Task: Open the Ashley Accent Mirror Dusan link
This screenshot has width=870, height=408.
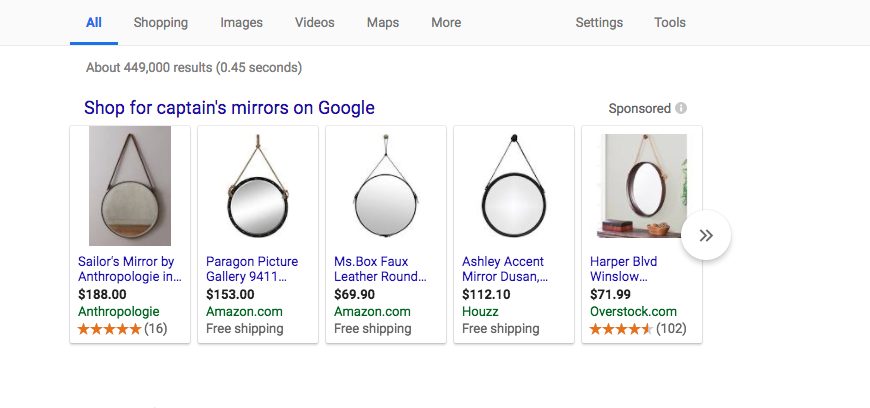Action: tap(505, 269)
